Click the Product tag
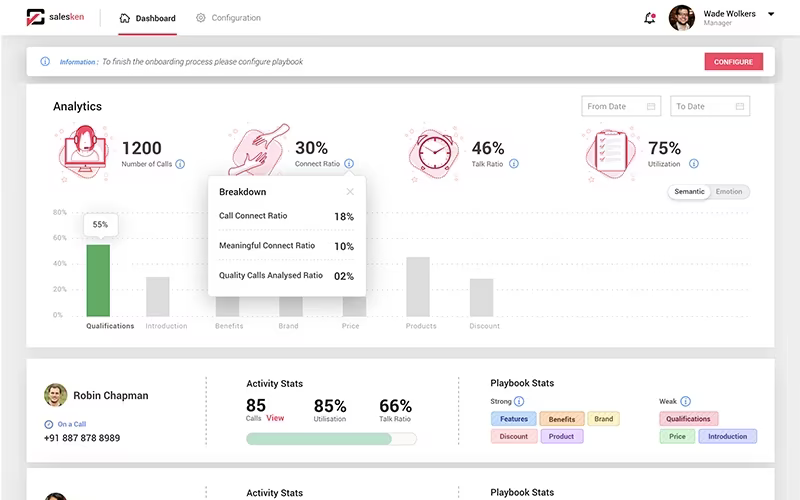 (561, 437)
